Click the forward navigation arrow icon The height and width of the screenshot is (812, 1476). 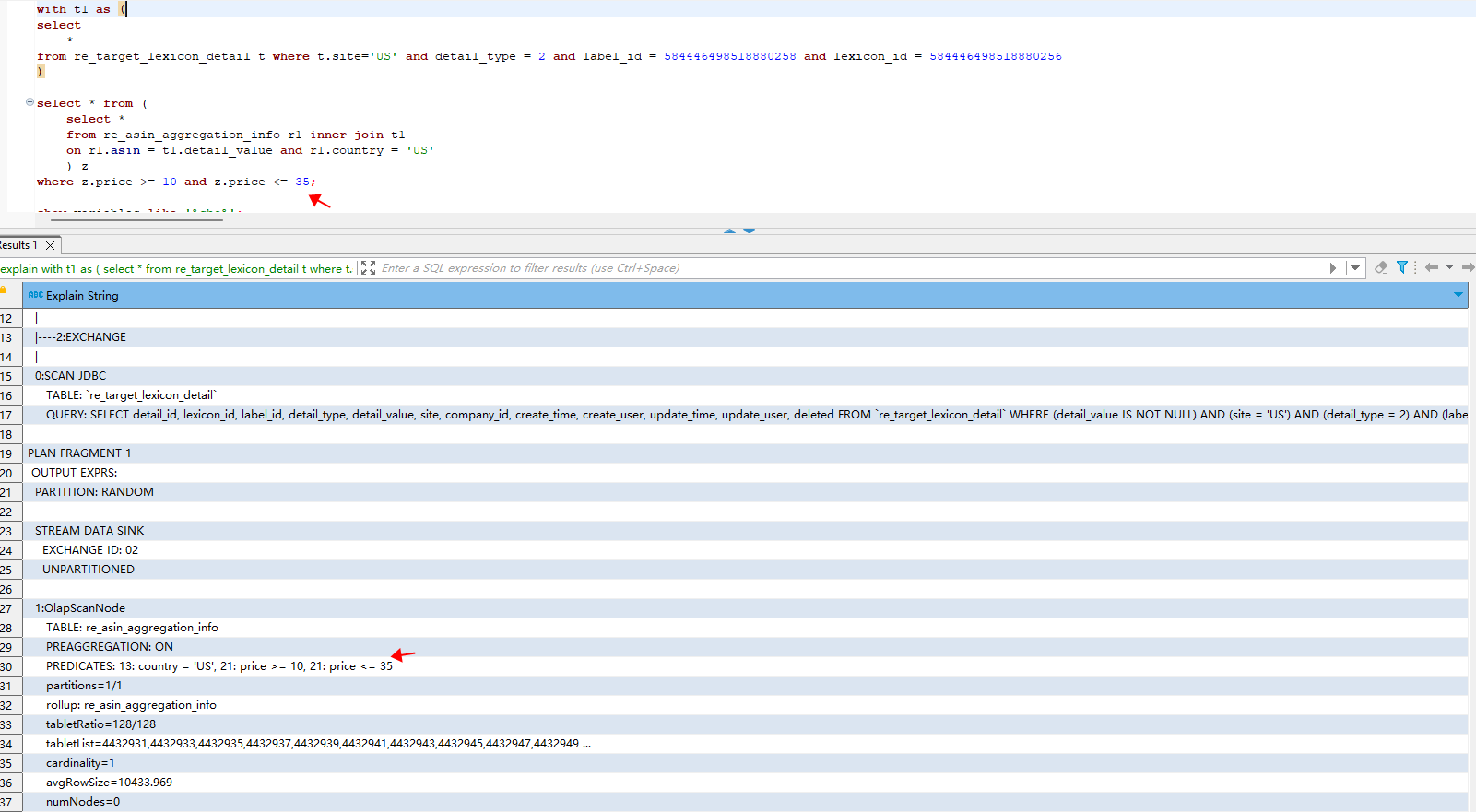click(1468, 267)
